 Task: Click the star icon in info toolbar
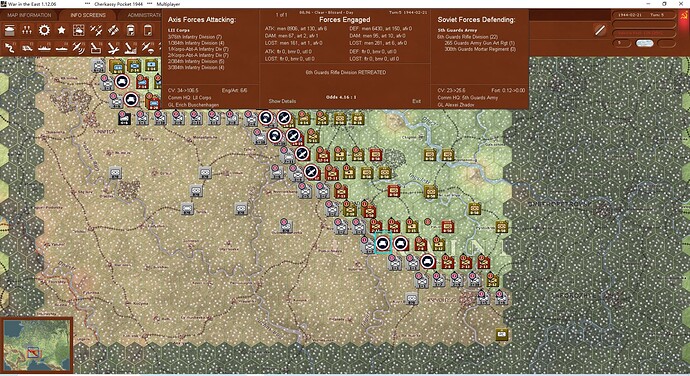[x=62, y=30]
